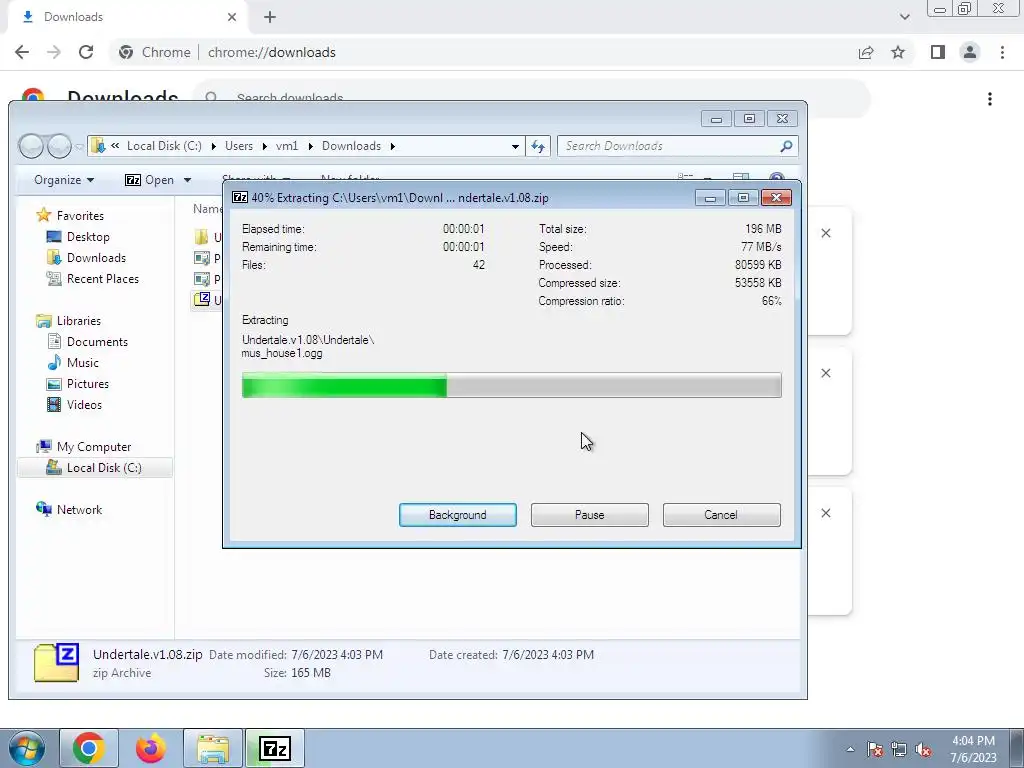Bookmark this tab with the star icon
1024x768 pixels.
[x=898, y=52]
